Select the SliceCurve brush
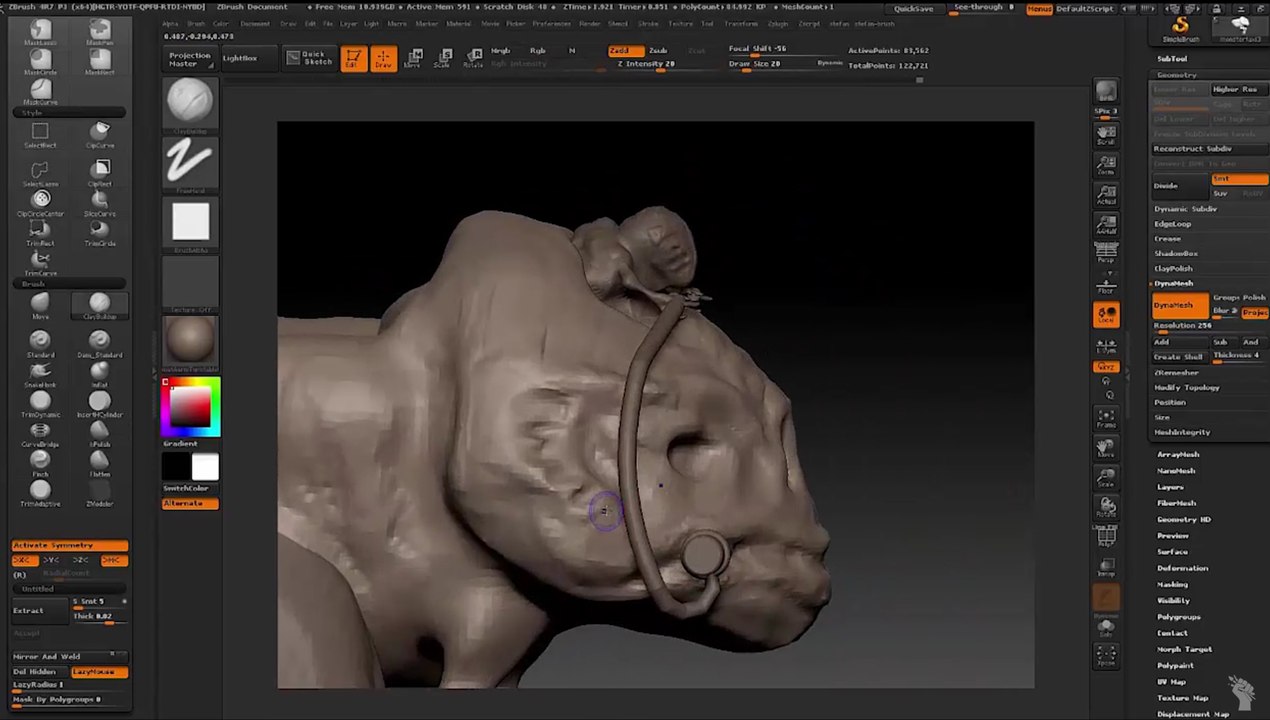 (x=100, y=203)
